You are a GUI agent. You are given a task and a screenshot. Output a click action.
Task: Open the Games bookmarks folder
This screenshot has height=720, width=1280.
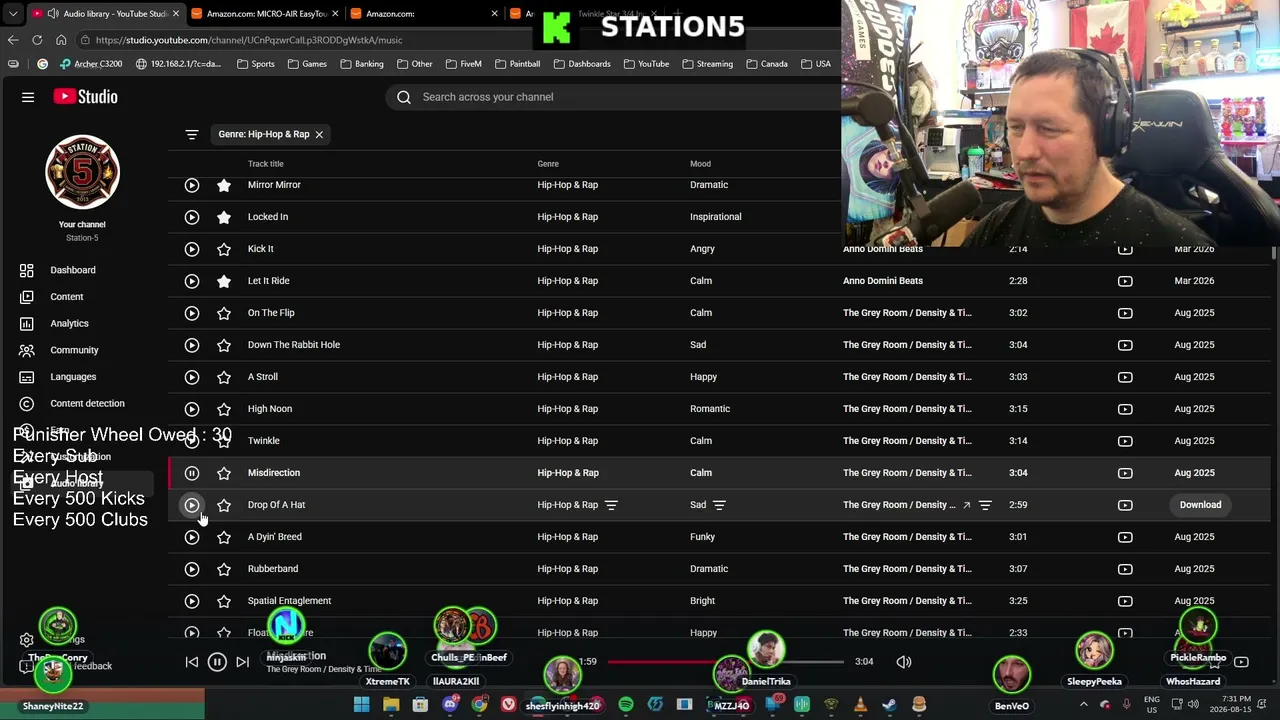307,64
